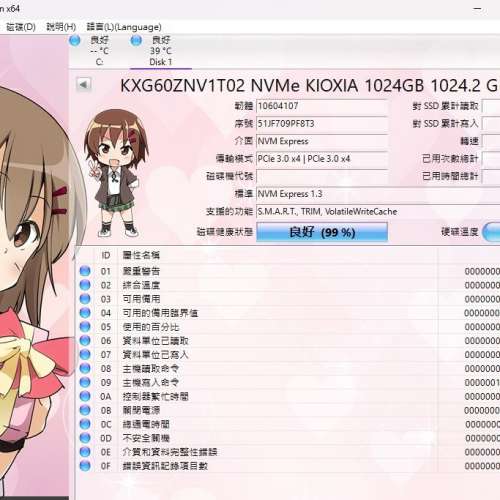Select the 不安全關機 attribute name
Image resolution: width=500 pixels, height=500 pixels.
click(146, 438)
